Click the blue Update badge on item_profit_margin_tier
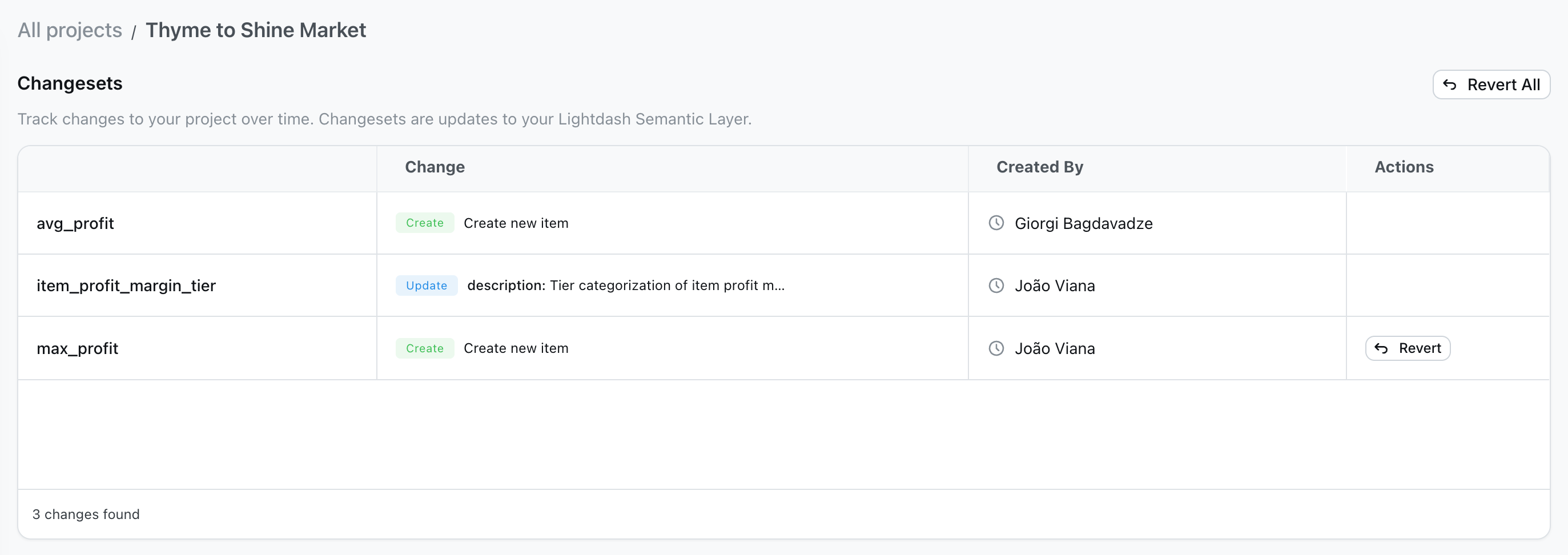This screenshot has height=555, width=1568. point(426,285)
